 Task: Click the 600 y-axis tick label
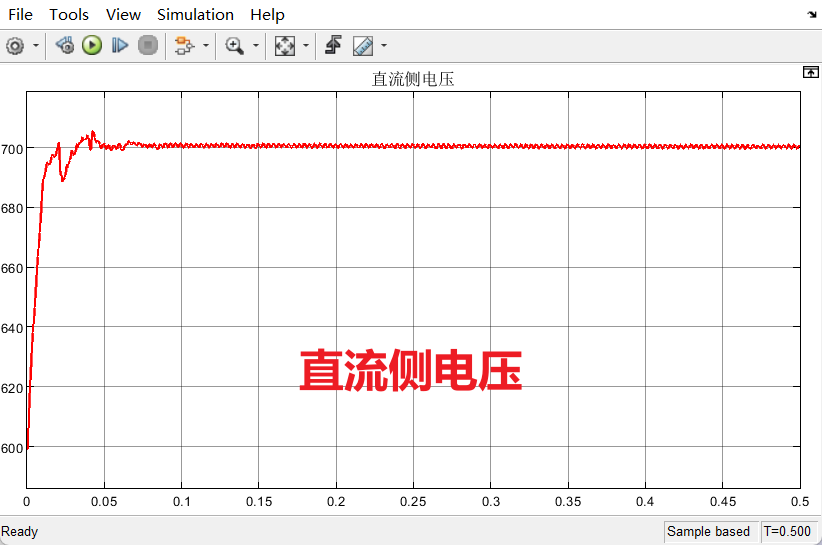[x=12, y=449]
